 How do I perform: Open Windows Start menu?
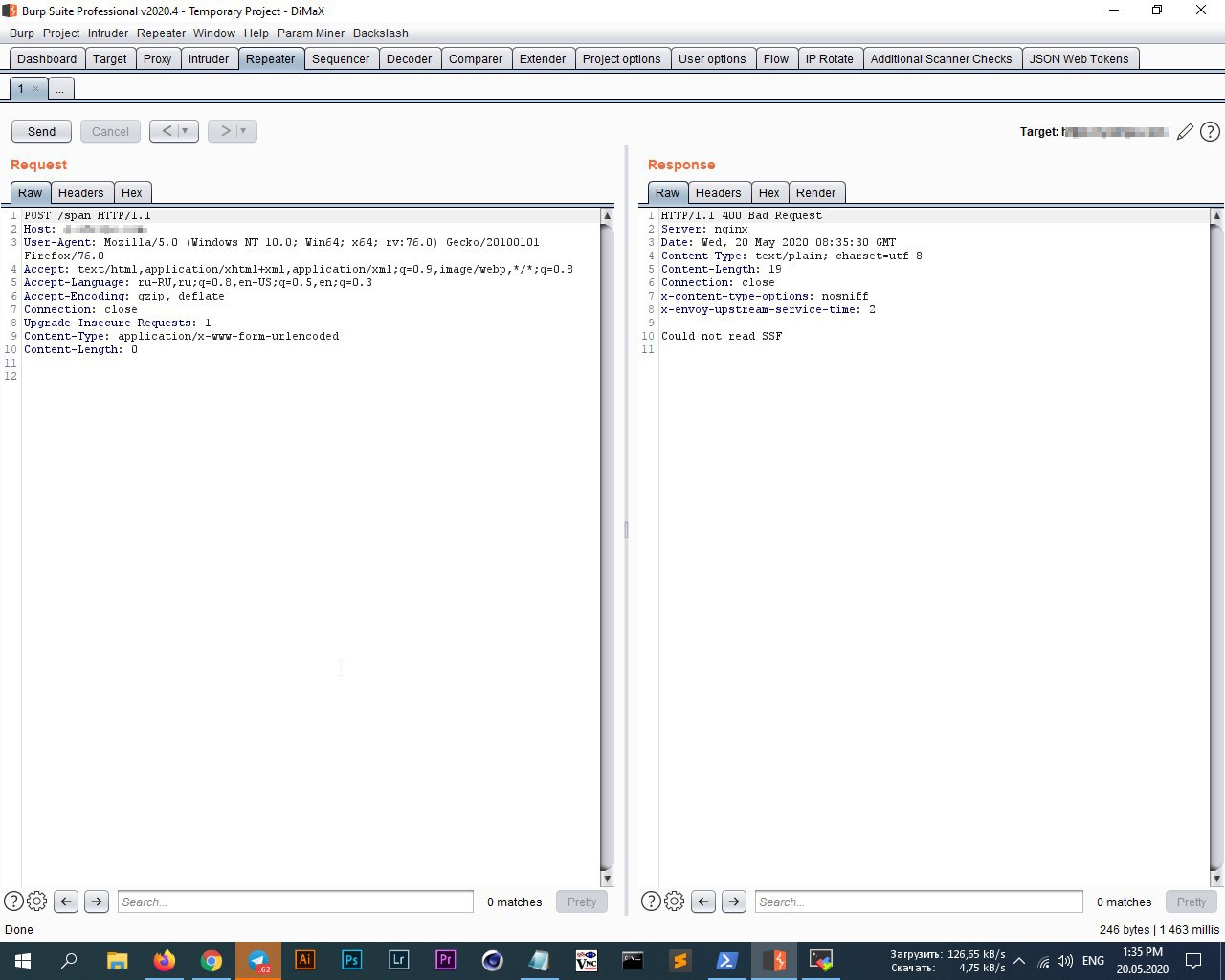(22, 961)
